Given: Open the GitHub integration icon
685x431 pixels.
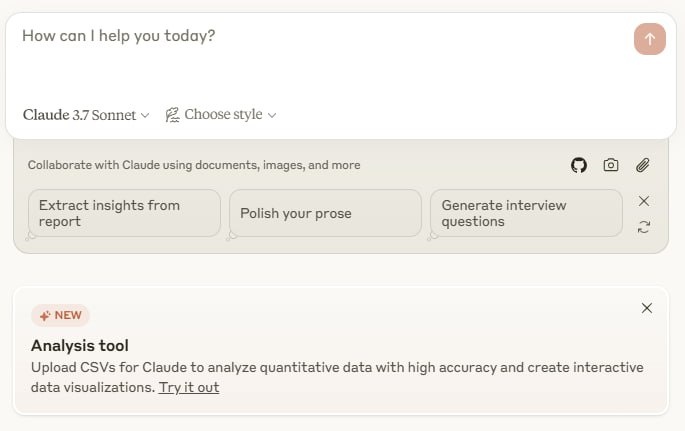Looking at the screenshot, I should tap(579, 165).
